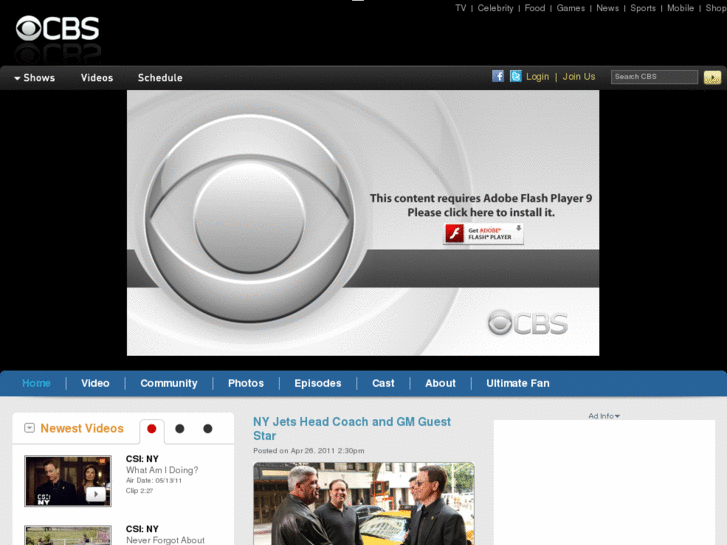Select the red first carousel dot

coord(152,429)
